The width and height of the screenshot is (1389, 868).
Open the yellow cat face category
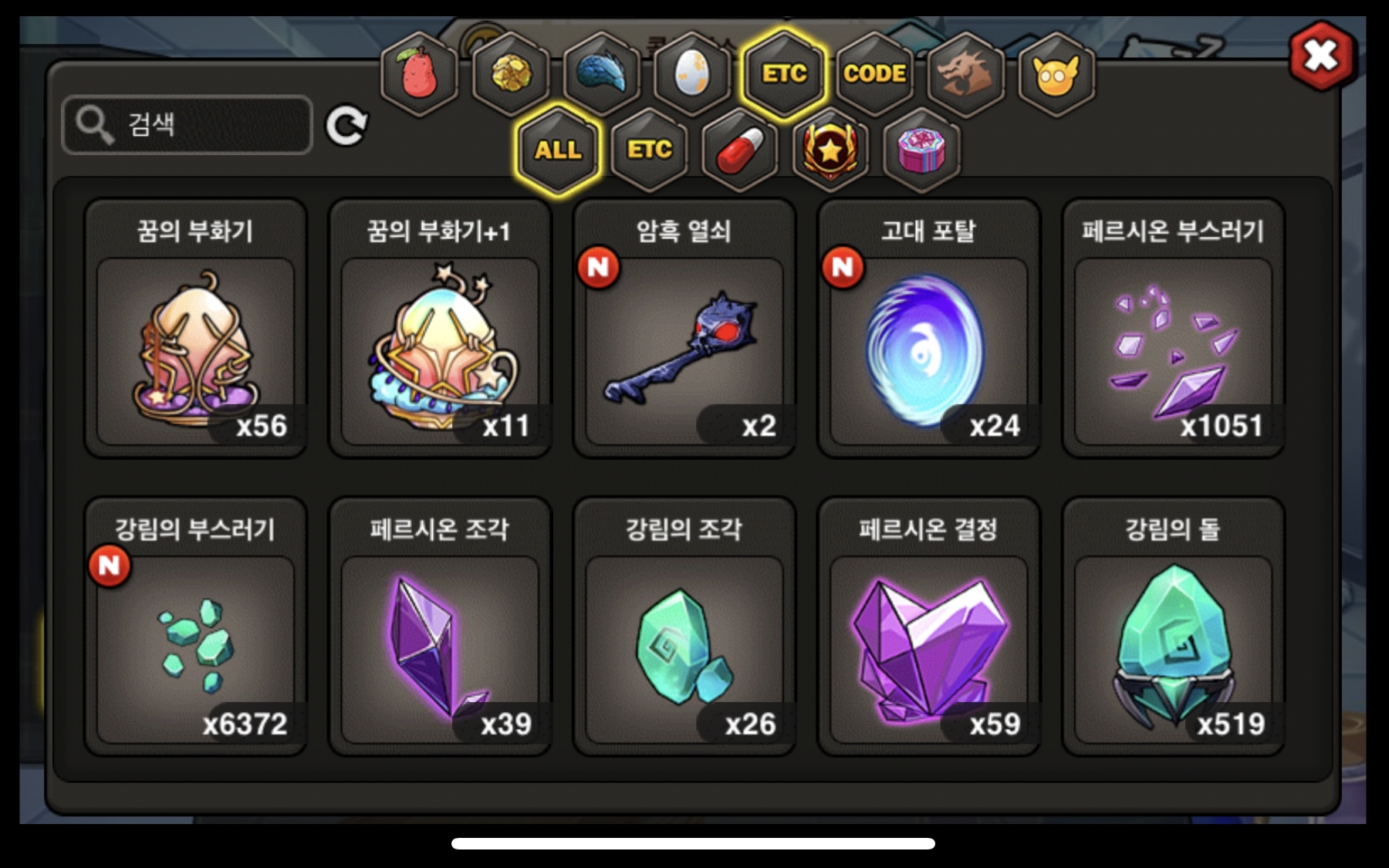pyautogui.click(x=1056, y=74)
